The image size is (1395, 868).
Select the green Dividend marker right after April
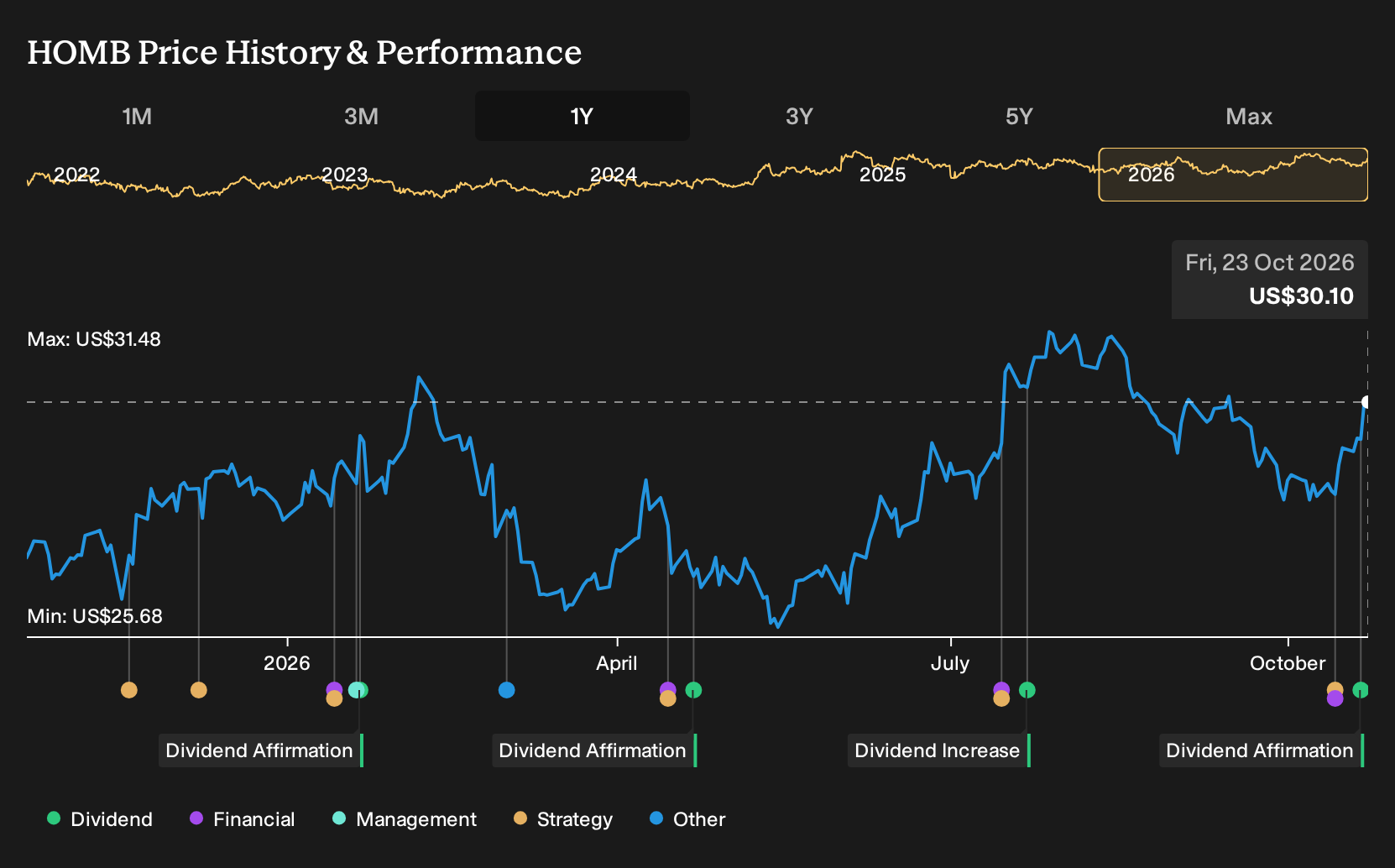tap(693, 690)
